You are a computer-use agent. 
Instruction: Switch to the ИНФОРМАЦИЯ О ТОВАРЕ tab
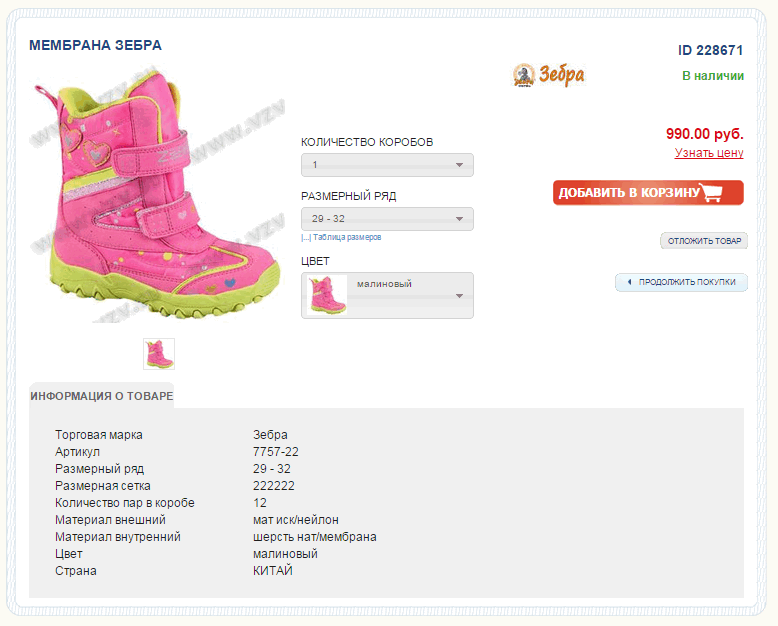pos(101,396)
